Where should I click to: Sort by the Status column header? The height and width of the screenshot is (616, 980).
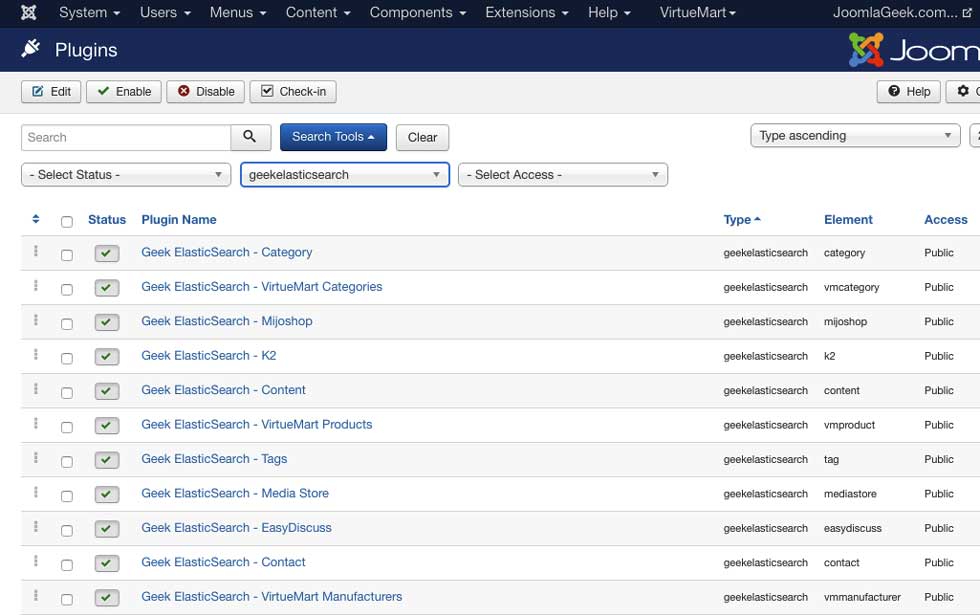(107, 219)
